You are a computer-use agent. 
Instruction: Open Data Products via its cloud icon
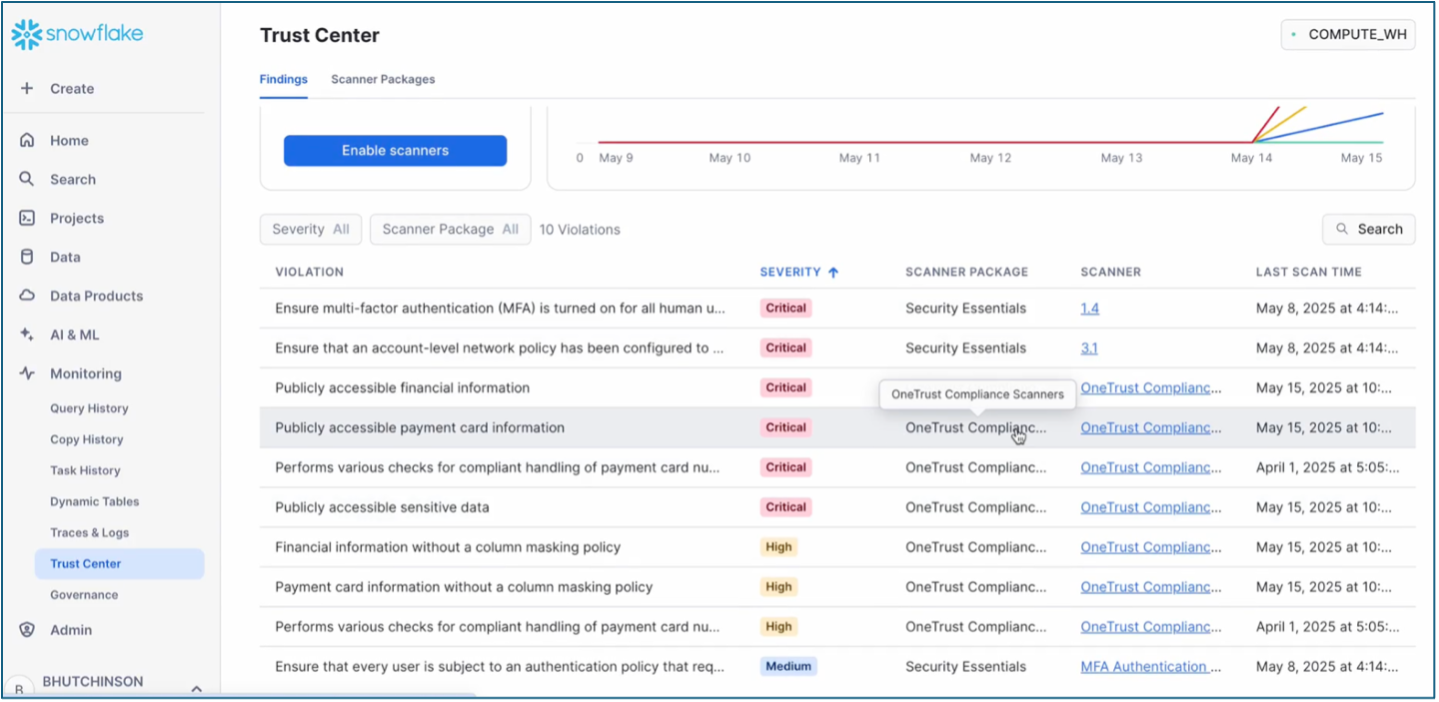click(26, 295)
